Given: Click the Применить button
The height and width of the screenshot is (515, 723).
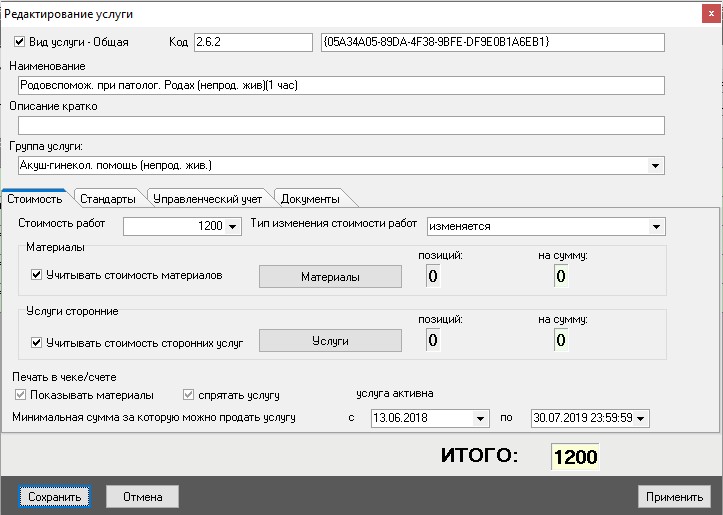Looking at the screenshot, I should point(673,496).
